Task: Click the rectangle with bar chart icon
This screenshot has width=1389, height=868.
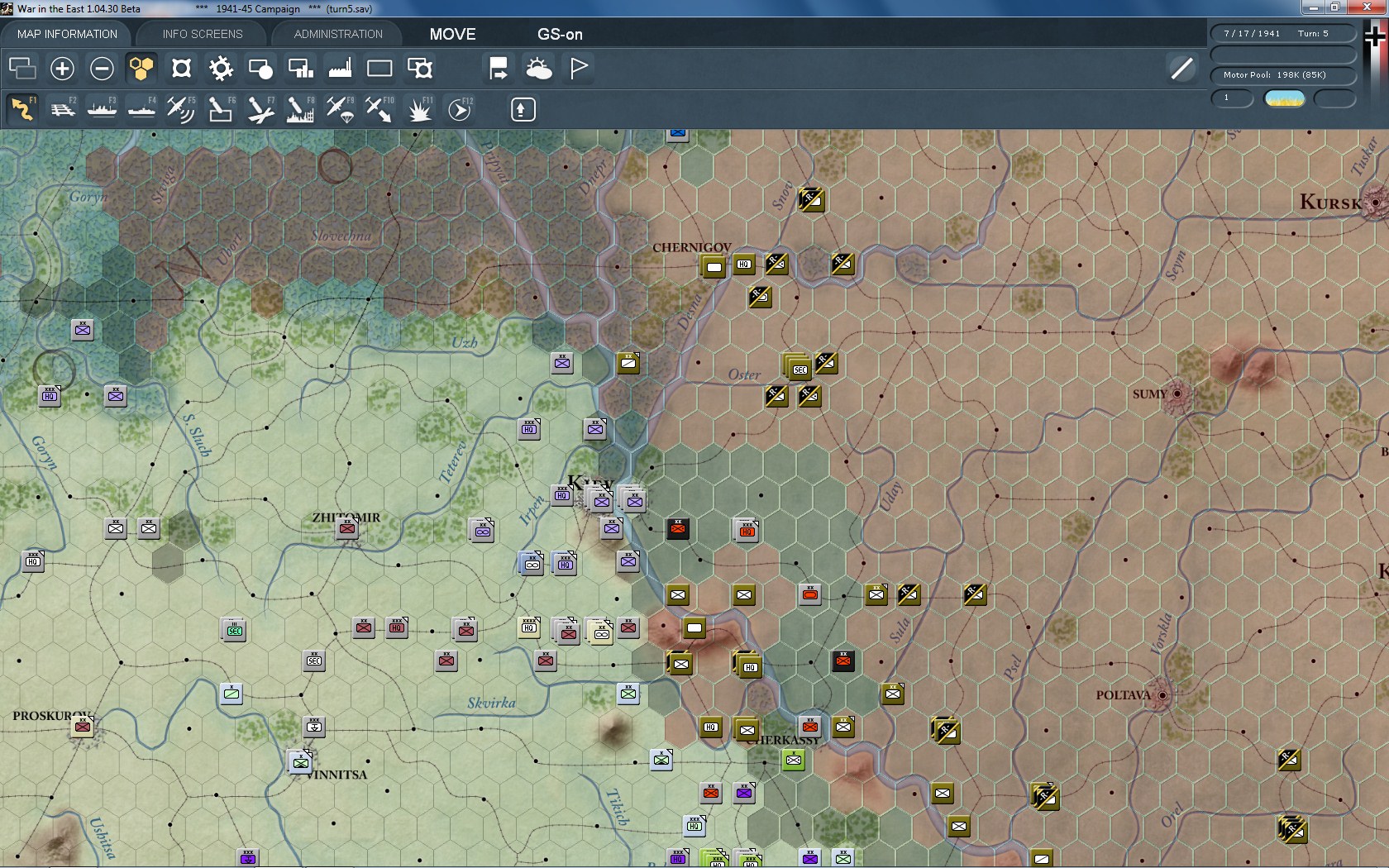Action: [x=300, y=68]
